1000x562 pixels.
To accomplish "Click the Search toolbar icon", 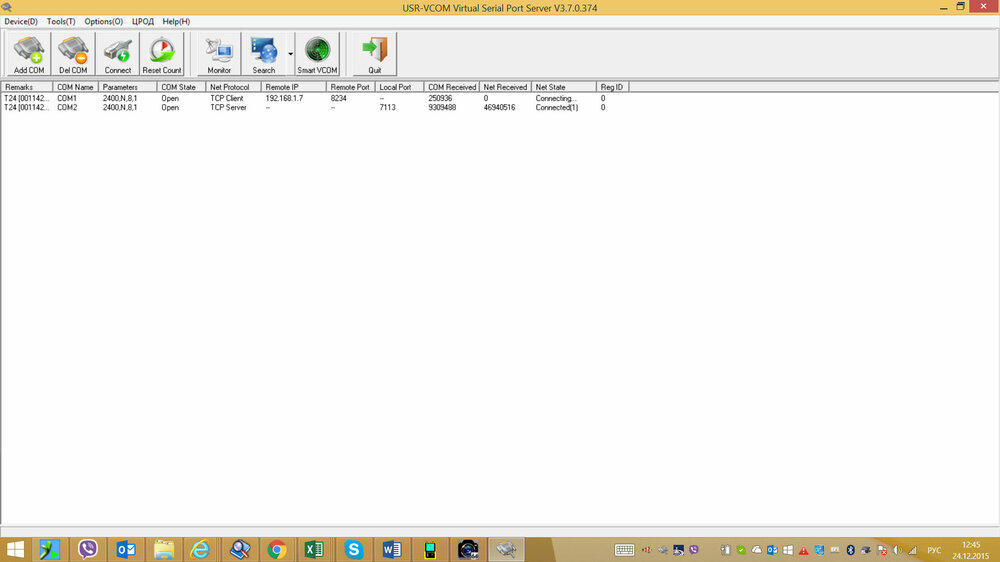I will click(263, 54).
